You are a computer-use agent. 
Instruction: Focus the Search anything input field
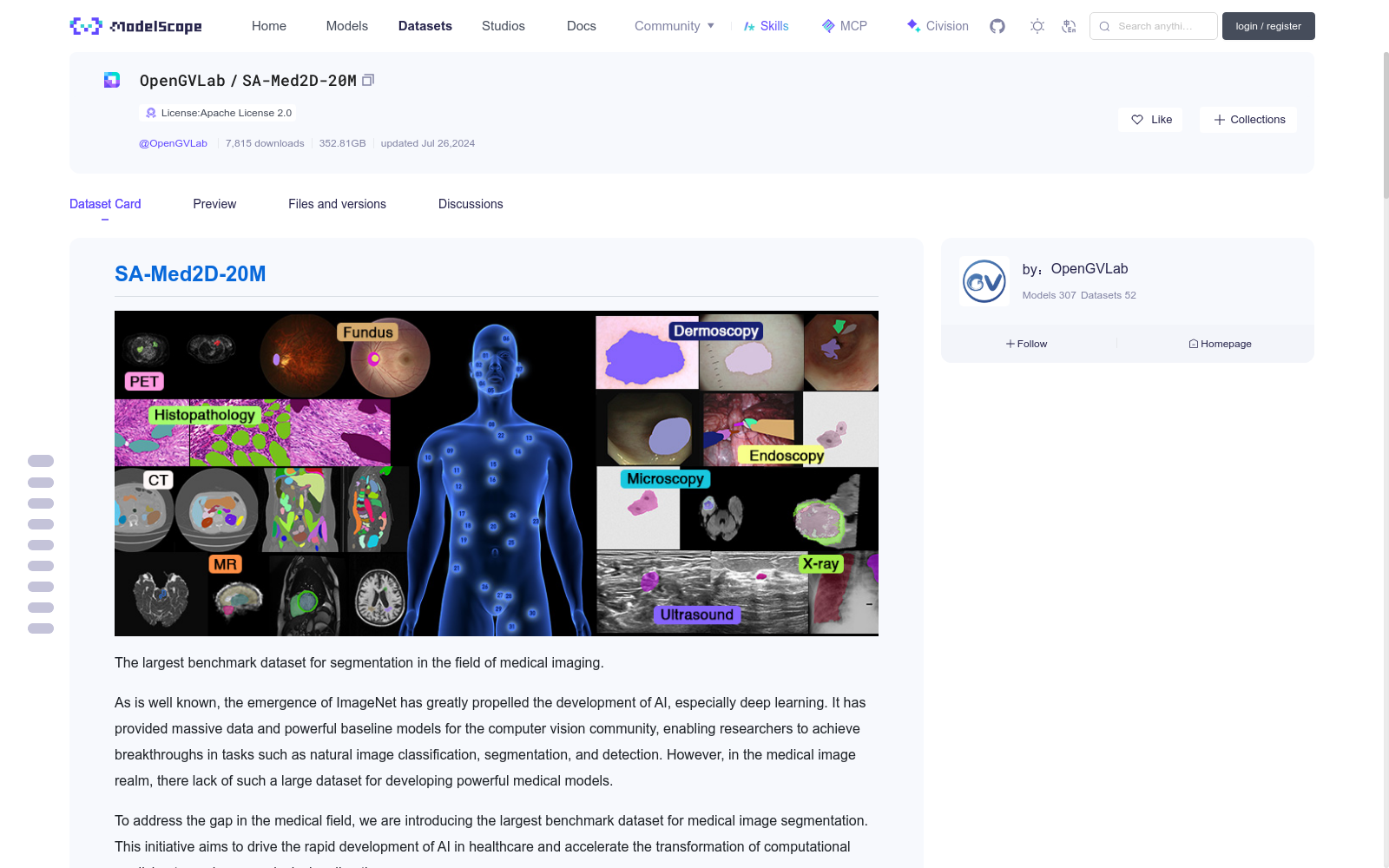click(x=1154, y=26)
